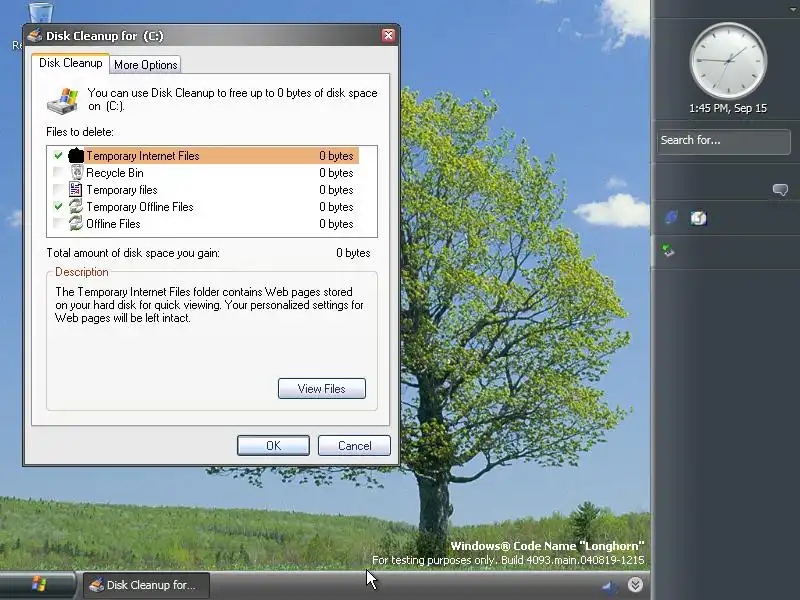Viewport: 800px width, 600px height.
Task: Switch to the More Options tab
Action: [x=145, y=65]
